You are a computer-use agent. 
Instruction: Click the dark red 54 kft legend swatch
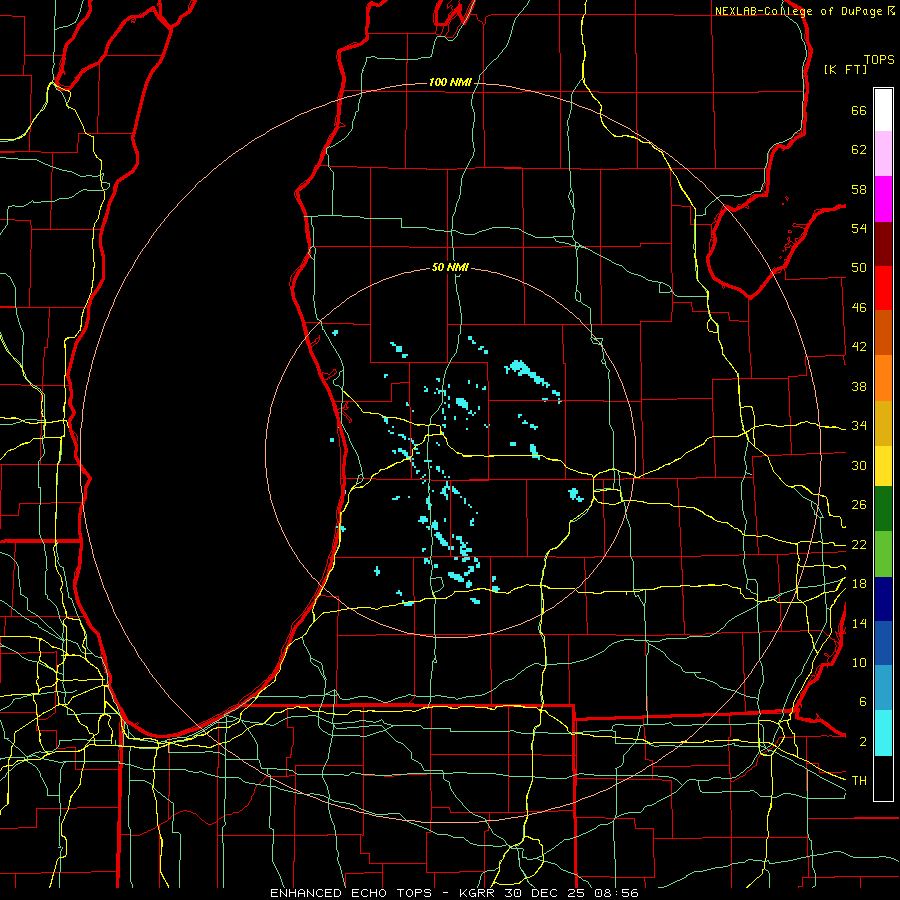coord(883,243)
